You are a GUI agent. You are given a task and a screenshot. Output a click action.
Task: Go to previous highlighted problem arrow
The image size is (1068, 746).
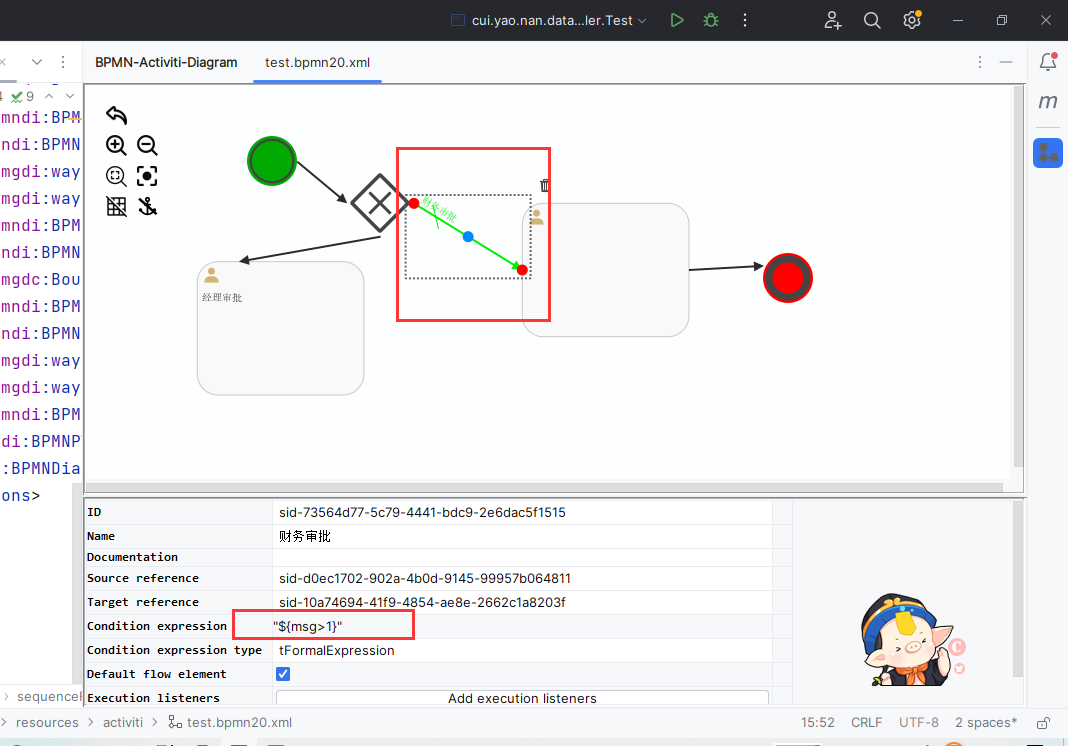click(49, 96)
